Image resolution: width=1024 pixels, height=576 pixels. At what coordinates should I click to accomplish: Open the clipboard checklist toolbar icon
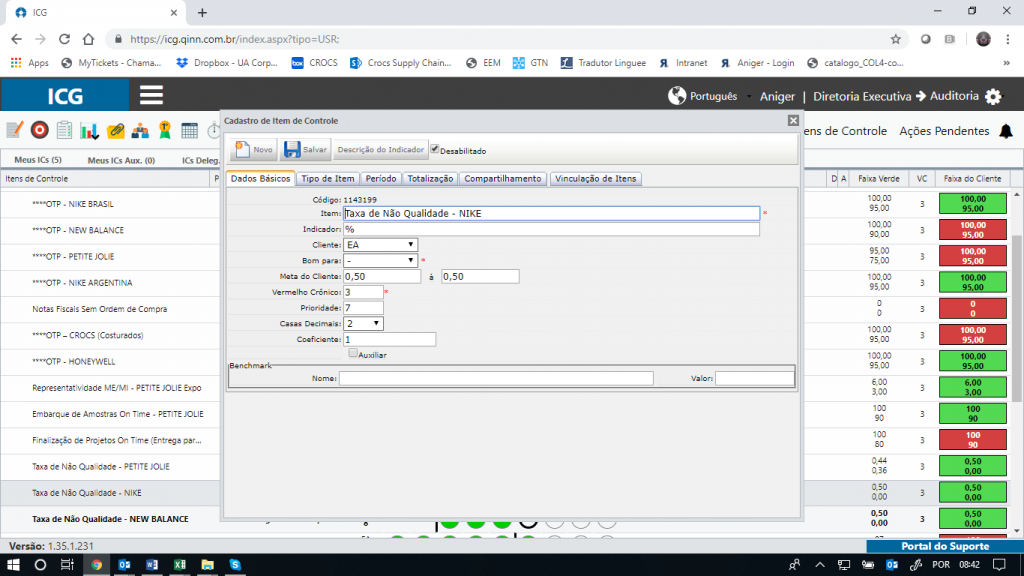pos(64,130)
